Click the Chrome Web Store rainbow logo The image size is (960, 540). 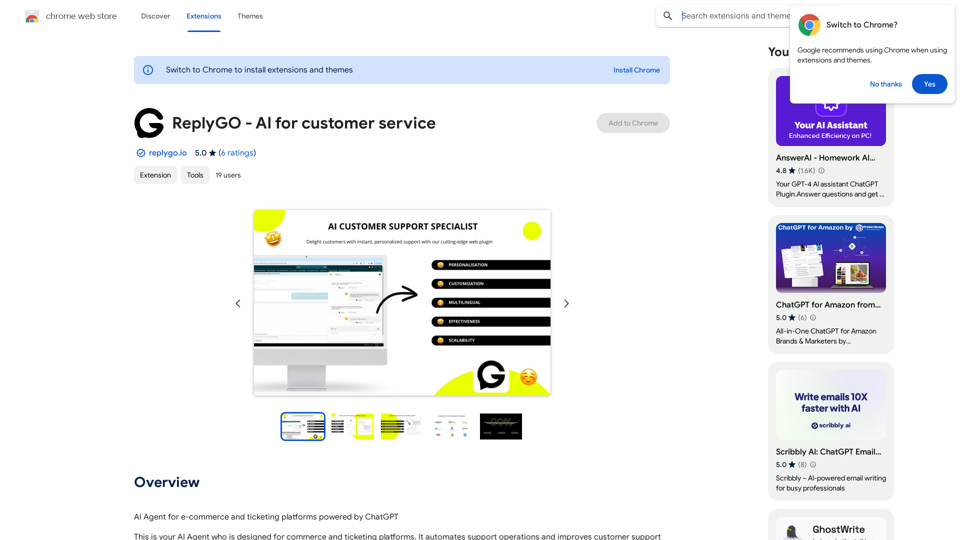[32, 17]
